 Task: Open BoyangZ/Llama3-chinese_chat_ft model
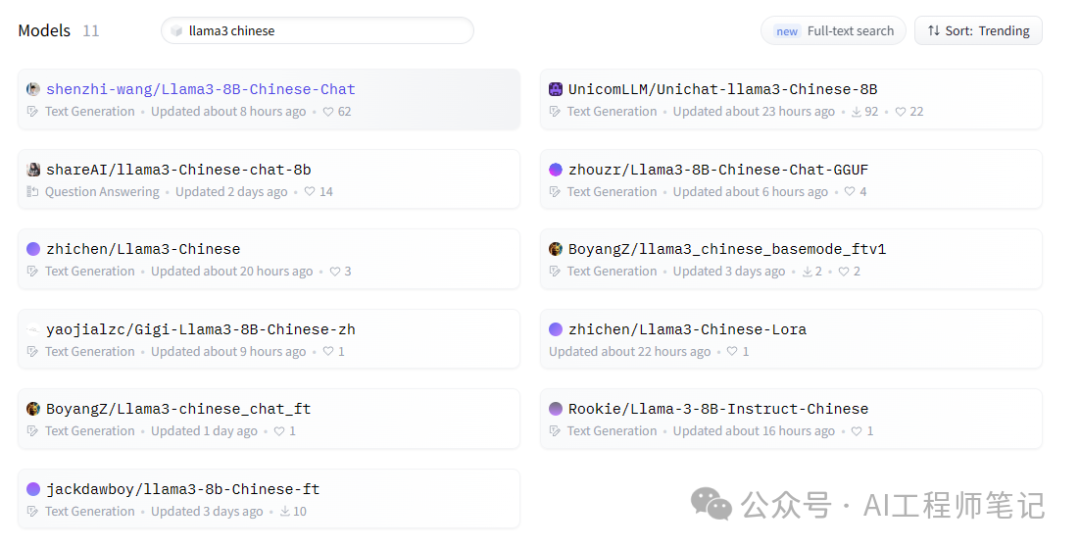coord(178,409)
